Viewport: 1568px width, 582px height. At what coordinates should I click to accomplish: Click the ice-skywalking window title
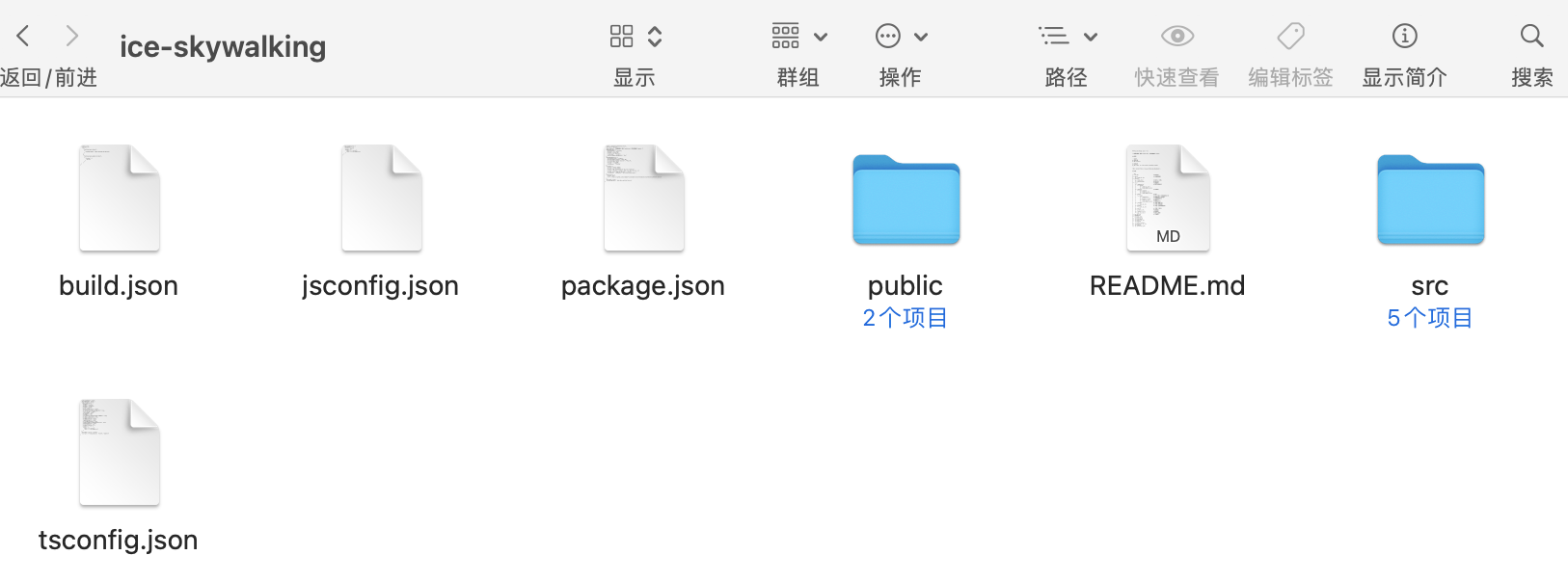[223, 46]
